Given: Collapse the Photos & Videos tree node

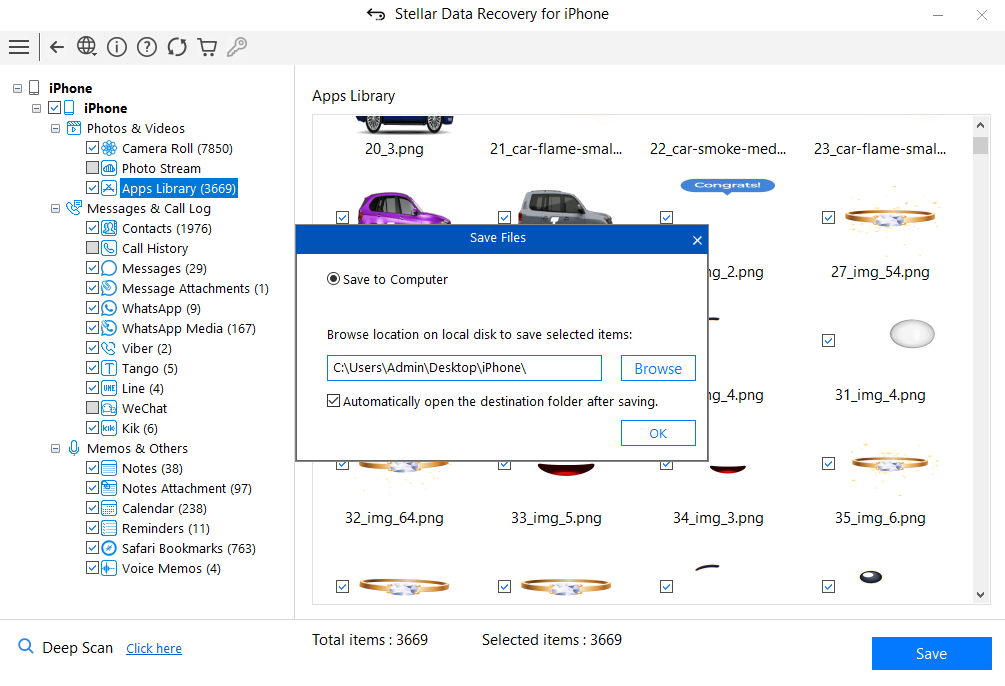Looking at the screenshot, I should coord(56,128).
